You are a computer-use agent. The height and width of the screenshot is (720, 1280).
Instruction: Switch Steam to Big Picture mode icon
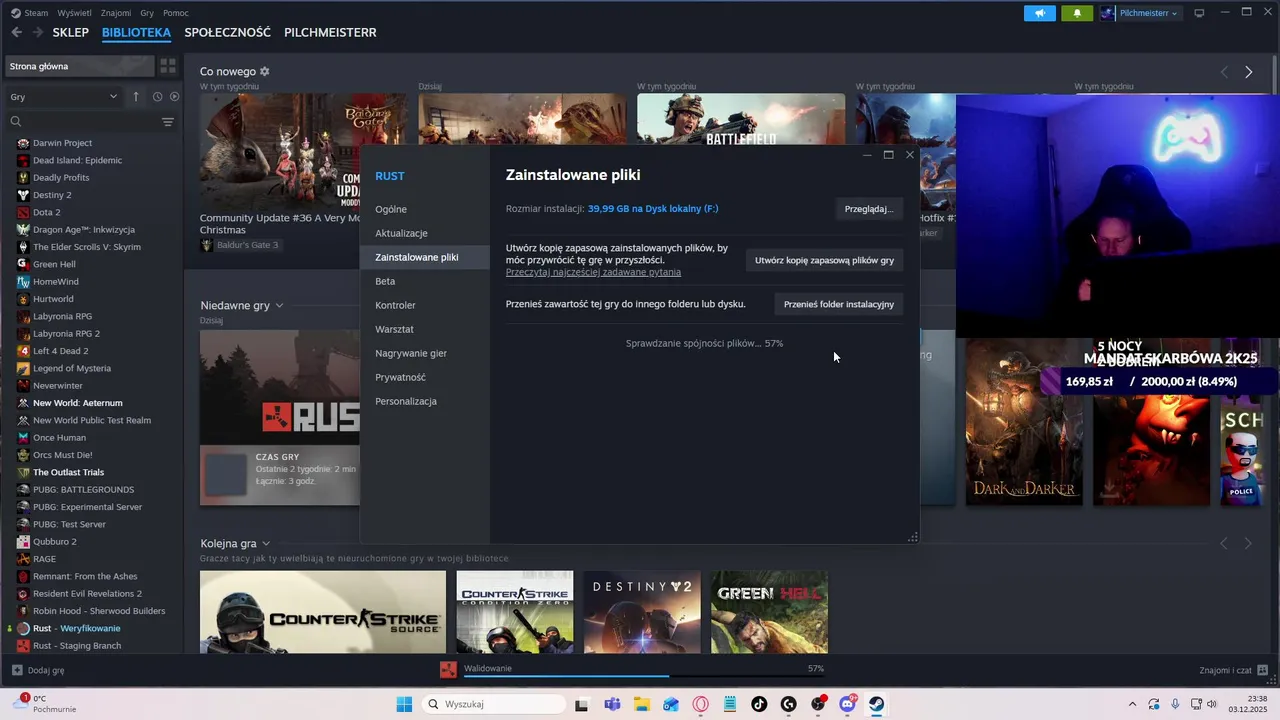1199,13
